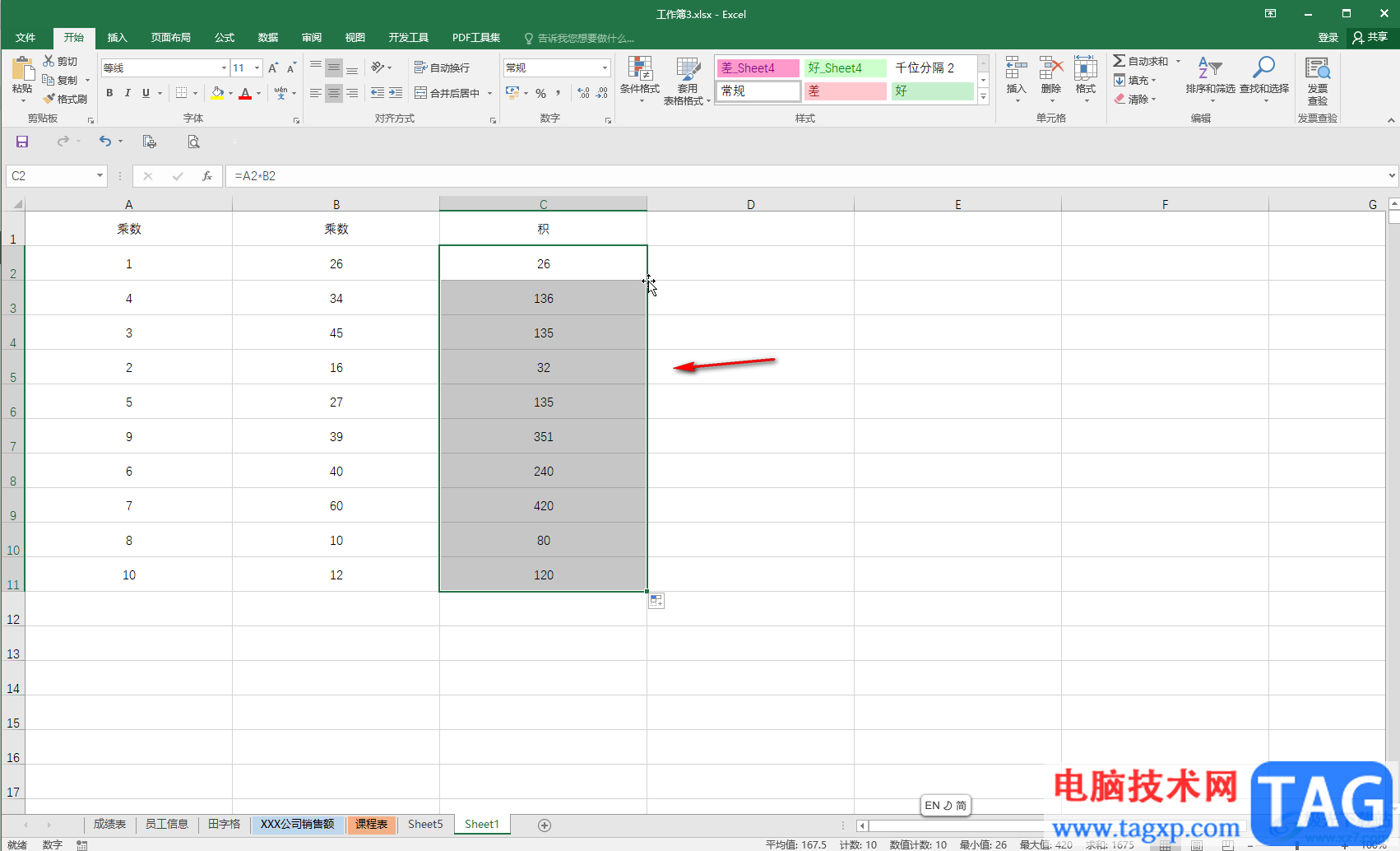Screen dimensions: 1400x851
Task: Open Find and Select (查找和选择)
Action: click(1264, 79)
